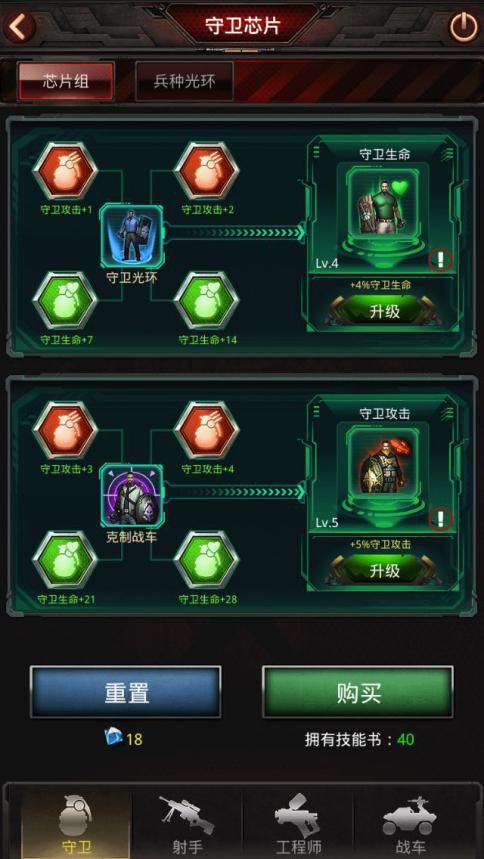
Task: Click the power icon in header
Action: [464, 27]
